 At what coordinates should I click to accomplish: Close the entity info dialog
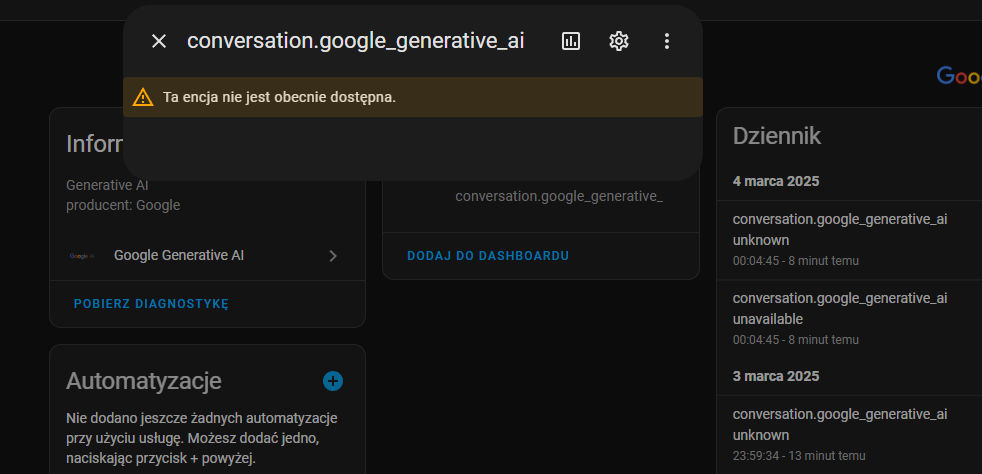pyautogui.click(x=159, y=41)
